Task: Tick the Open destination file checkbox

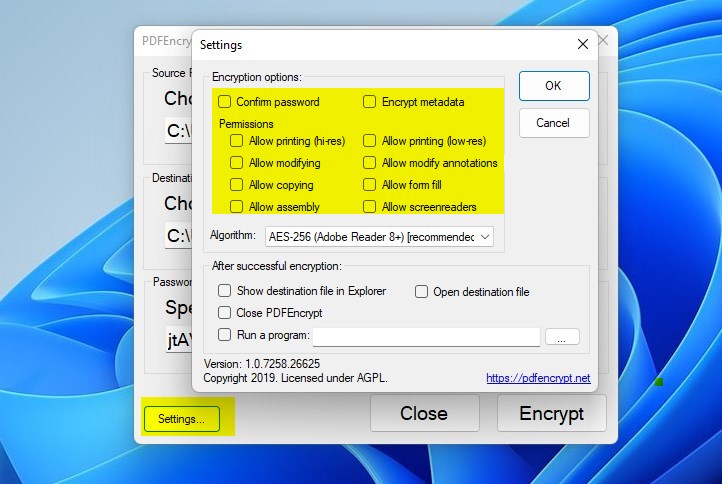Action: click(x=421, y=292)
